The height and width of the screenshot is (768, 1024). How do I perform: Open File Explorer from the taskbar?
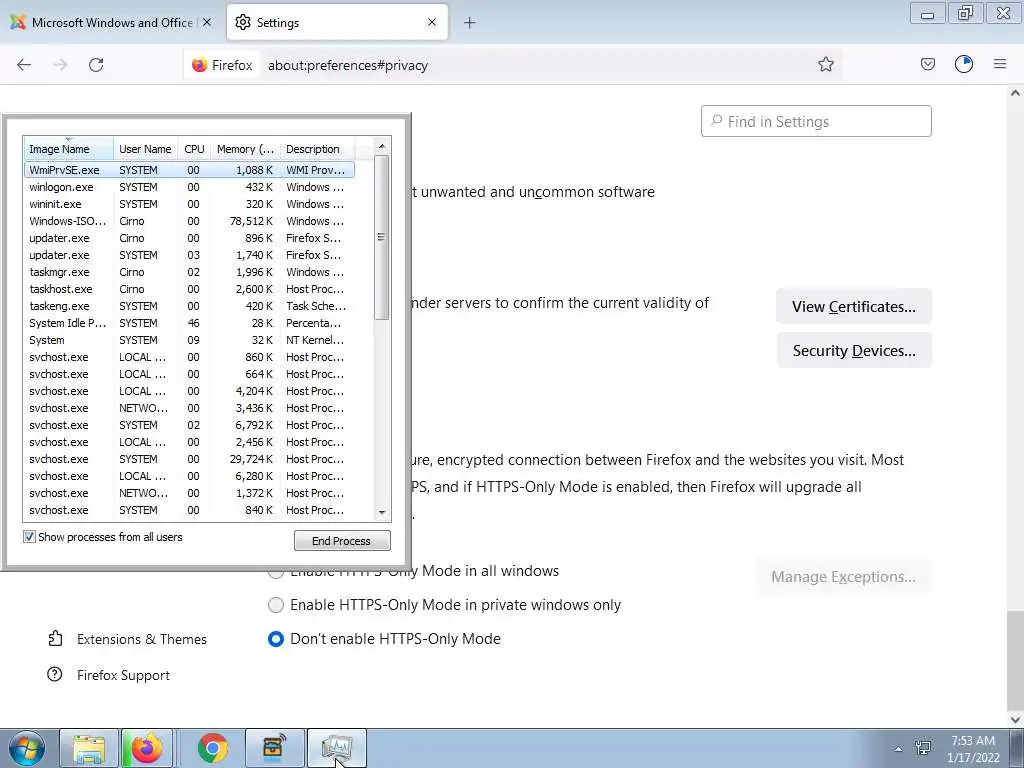89,748
